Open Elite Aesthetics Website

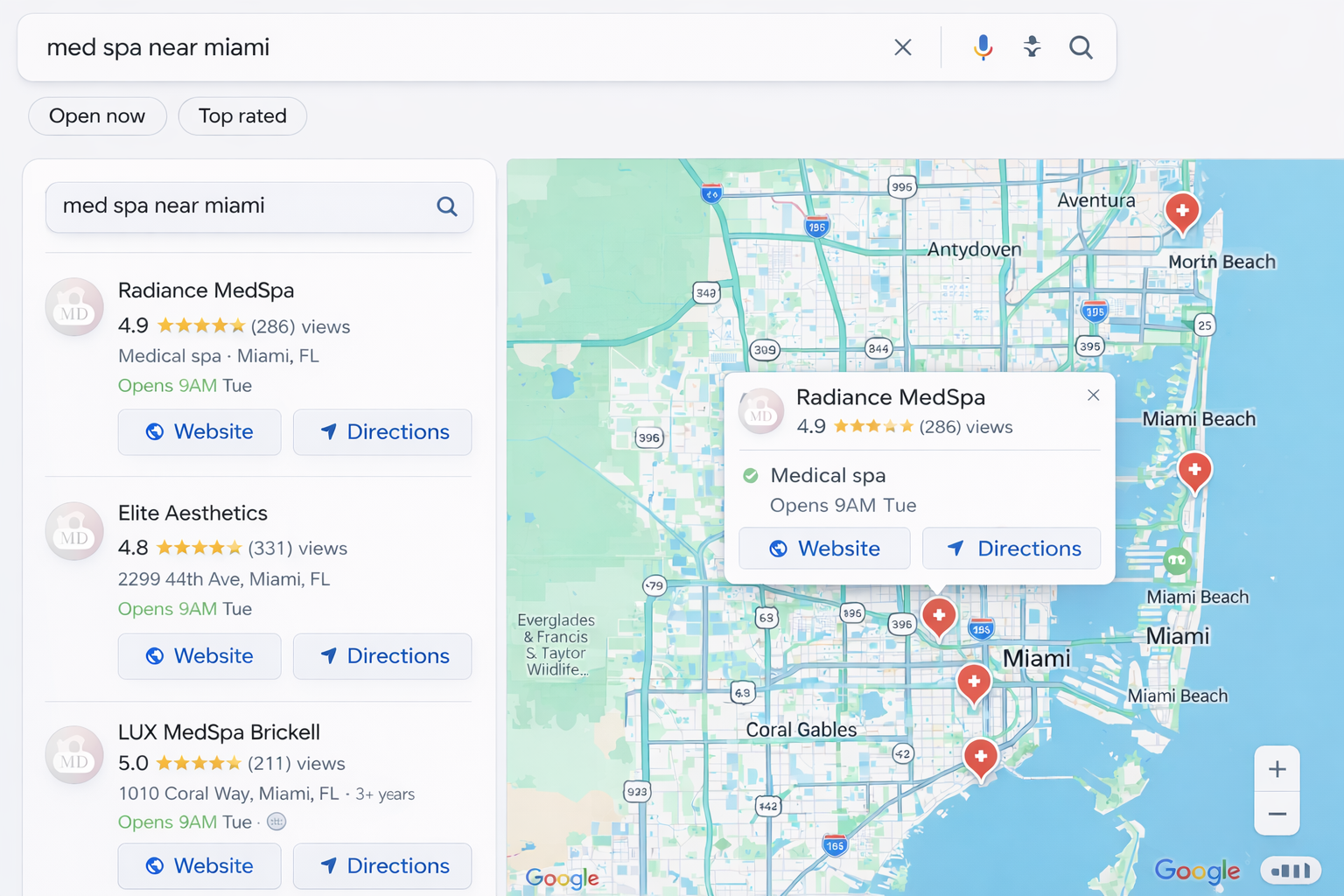click(199, 656)
